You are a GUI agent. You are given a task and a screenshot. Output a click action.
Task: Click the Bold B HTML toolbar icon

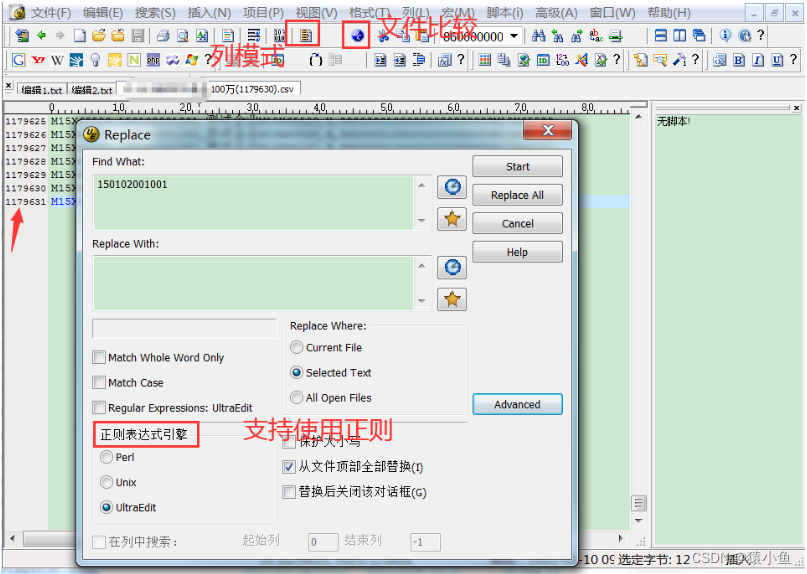click(x=739, y=60)
